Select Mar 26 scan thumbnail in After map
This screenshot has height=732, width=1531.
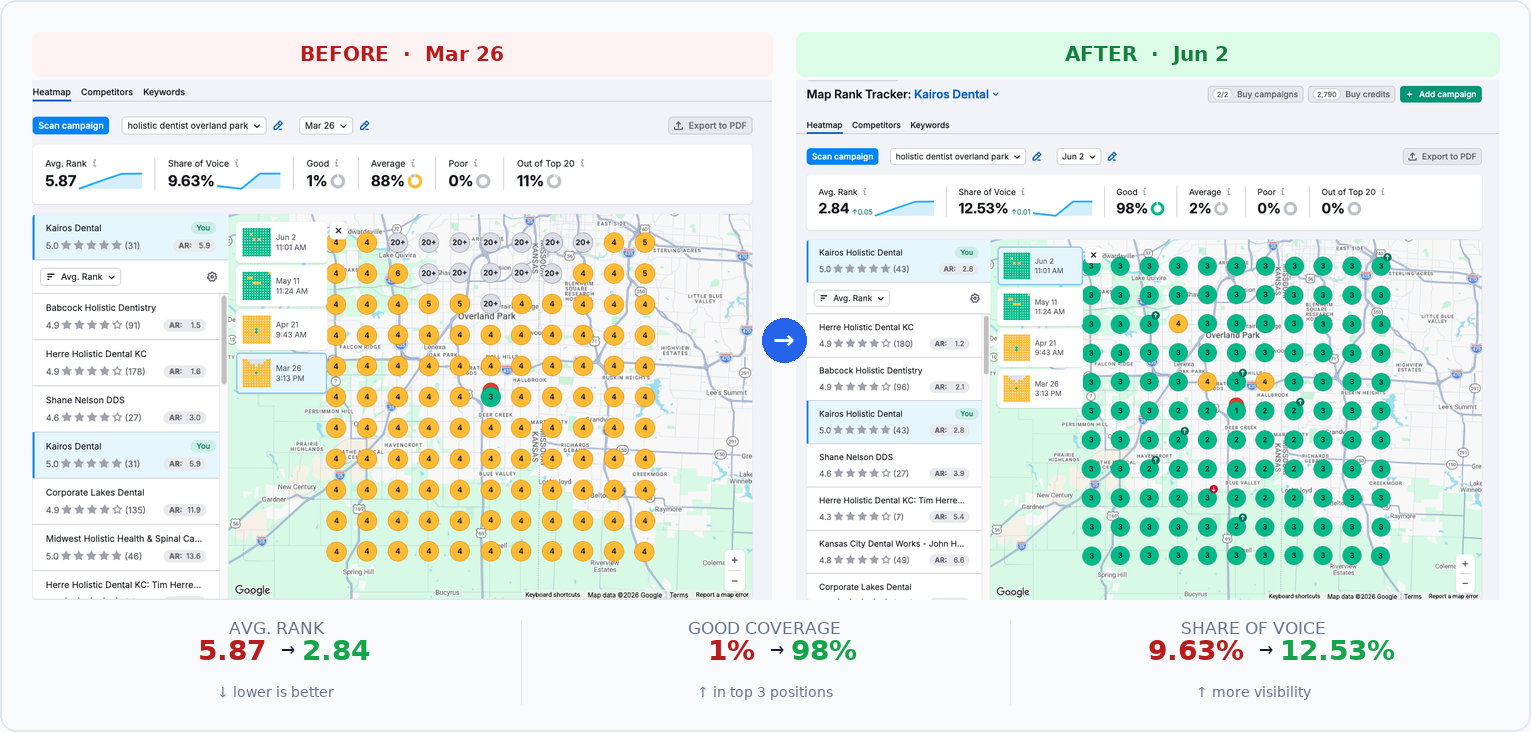pyautogui.click(x=1040, y=389)
